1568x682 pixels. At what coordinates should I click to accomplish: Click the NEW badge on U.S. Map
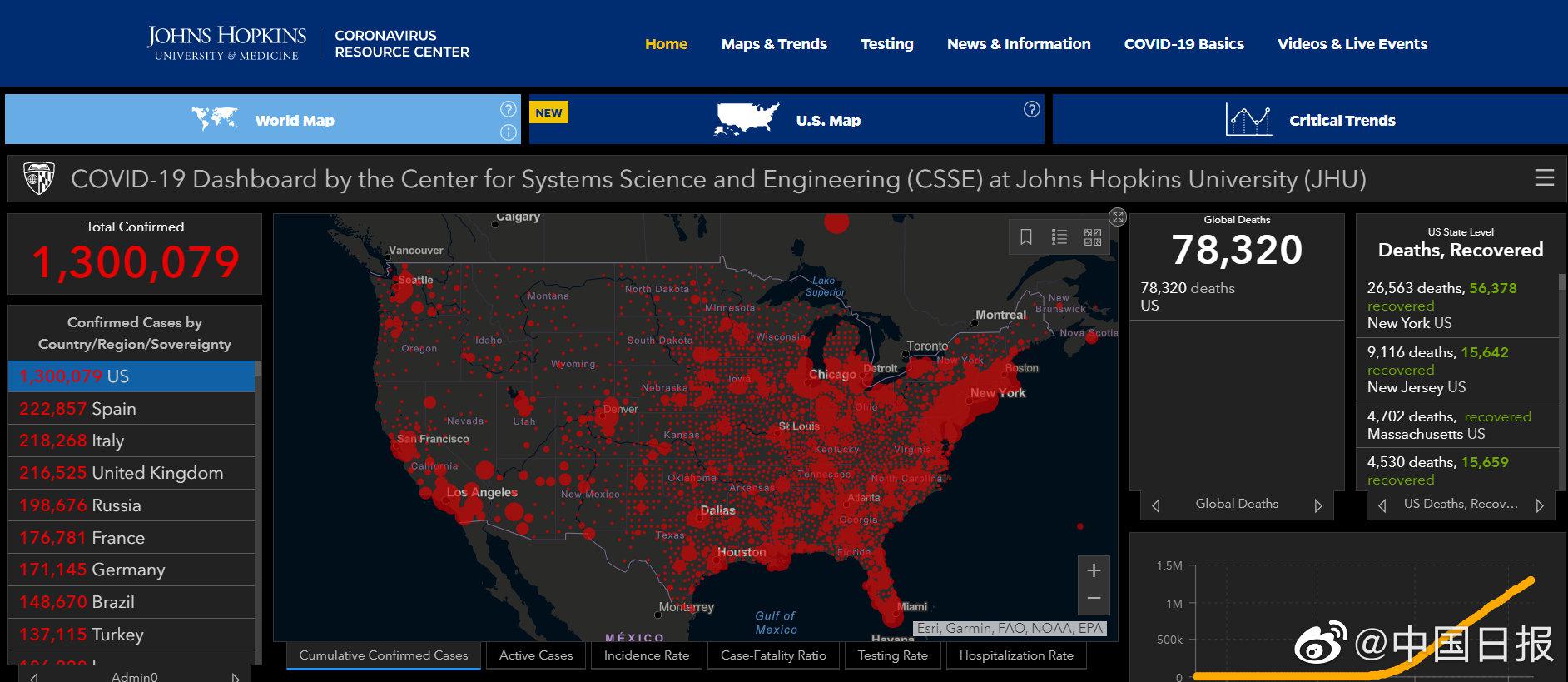coord(548,112)
